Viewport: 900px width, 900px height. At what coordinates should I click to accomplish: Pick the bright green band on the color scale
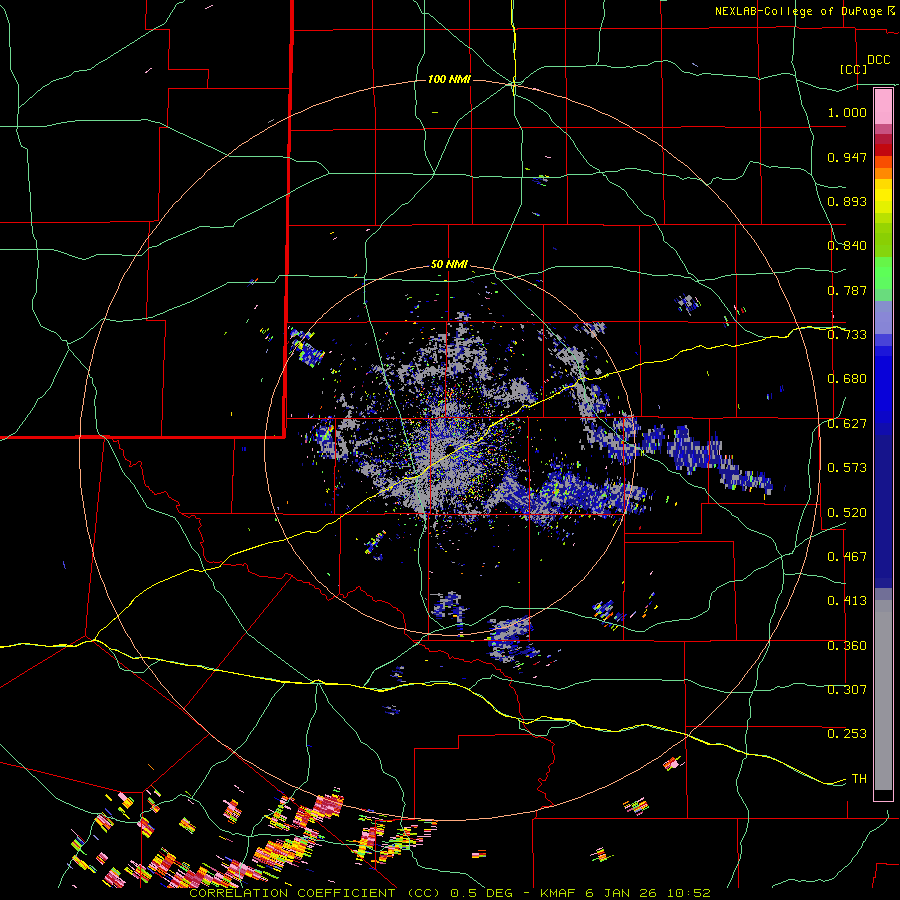tap(883, 272)
